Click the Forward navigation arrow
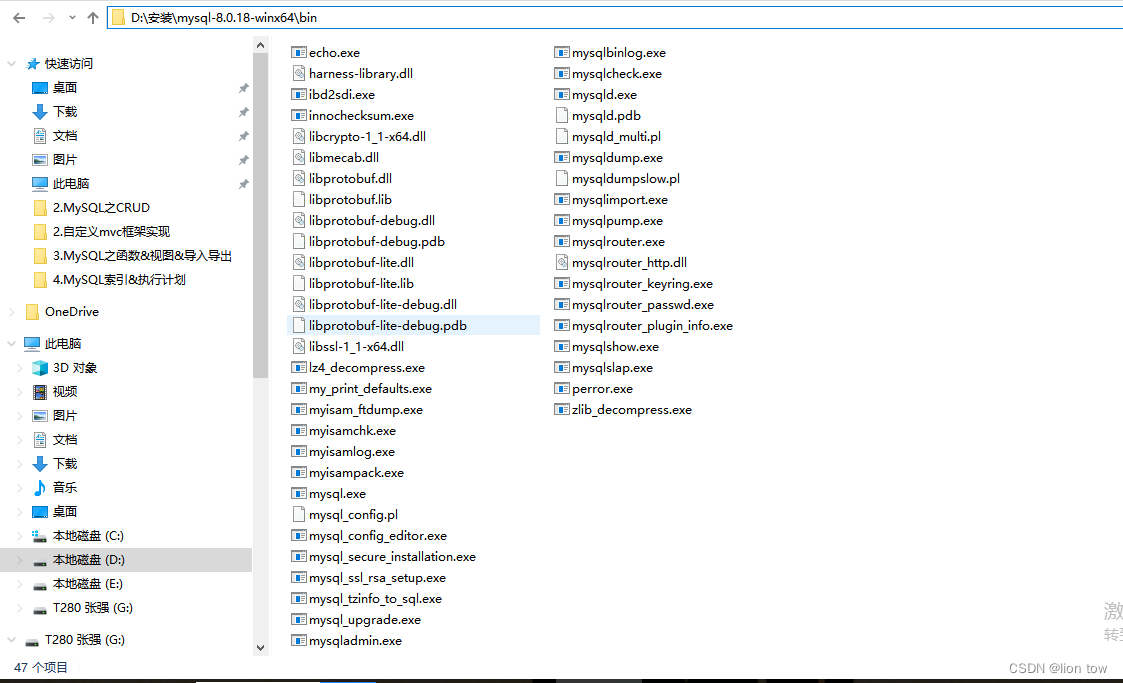This screenshot has width=1123, height=683. click(49, 18)
